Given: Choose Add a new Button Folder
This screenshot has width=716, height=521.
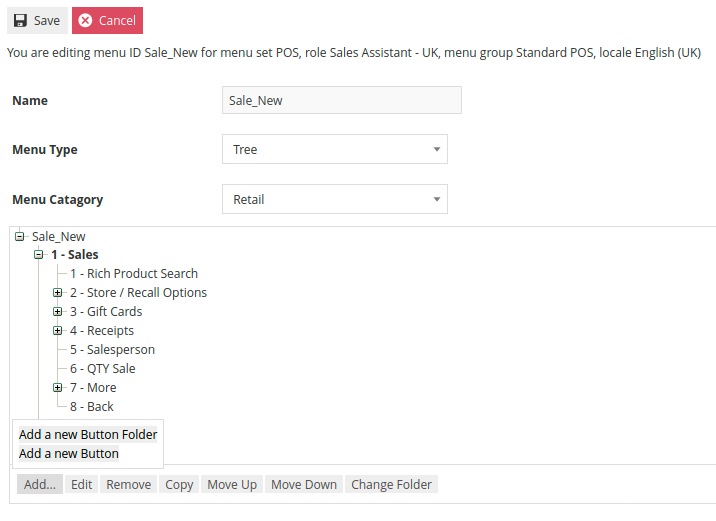Looking at the screenshot, I should [x=88, y=434].
